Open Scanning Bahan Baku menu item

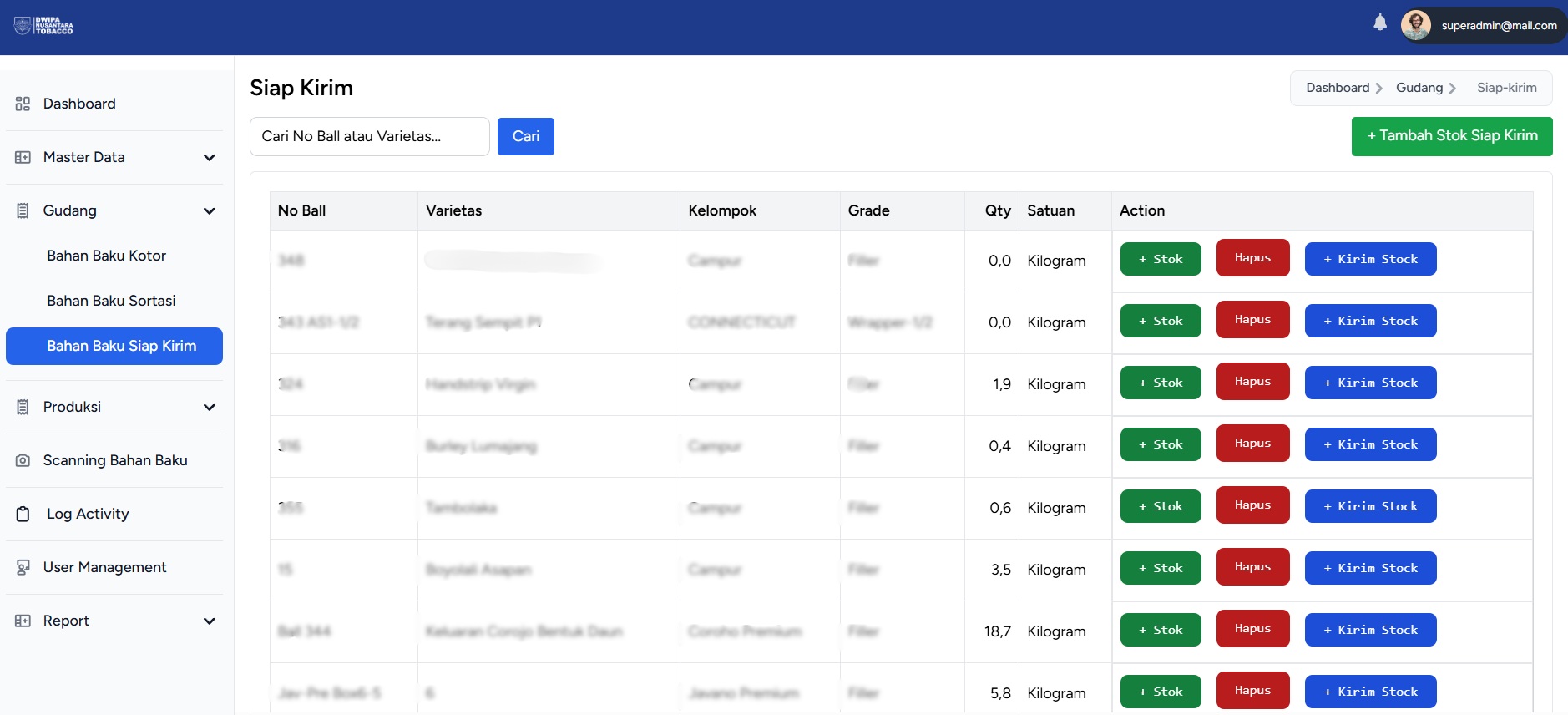coord(114,460)
